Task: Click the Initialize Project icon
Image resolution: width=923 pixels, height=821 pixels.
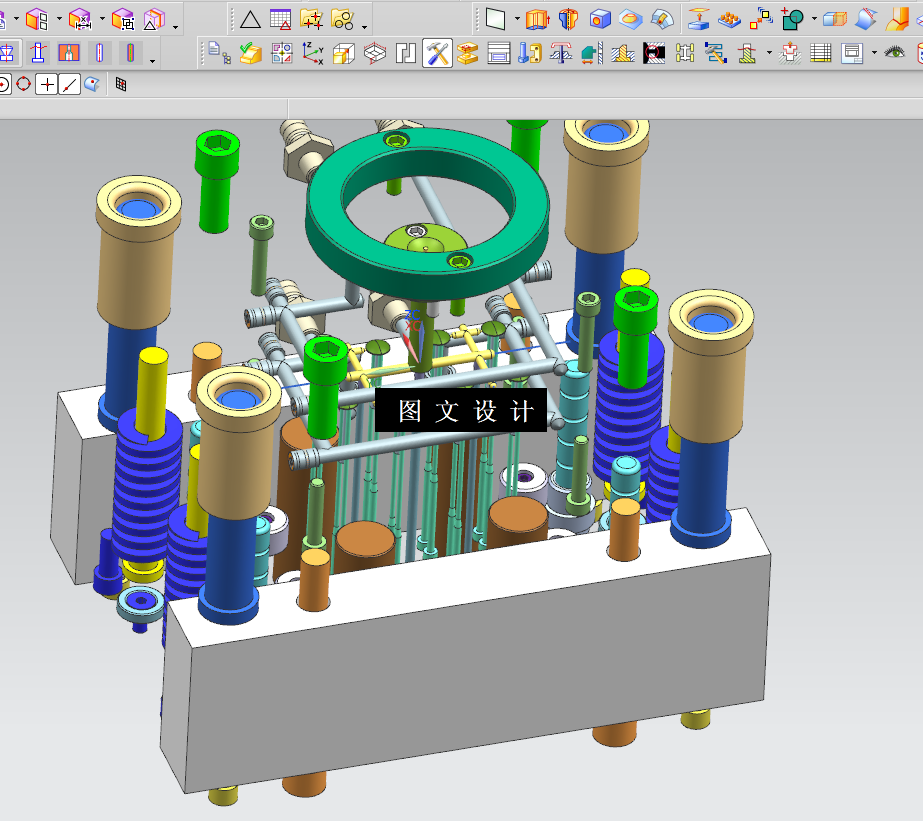Action: point(219,53)
